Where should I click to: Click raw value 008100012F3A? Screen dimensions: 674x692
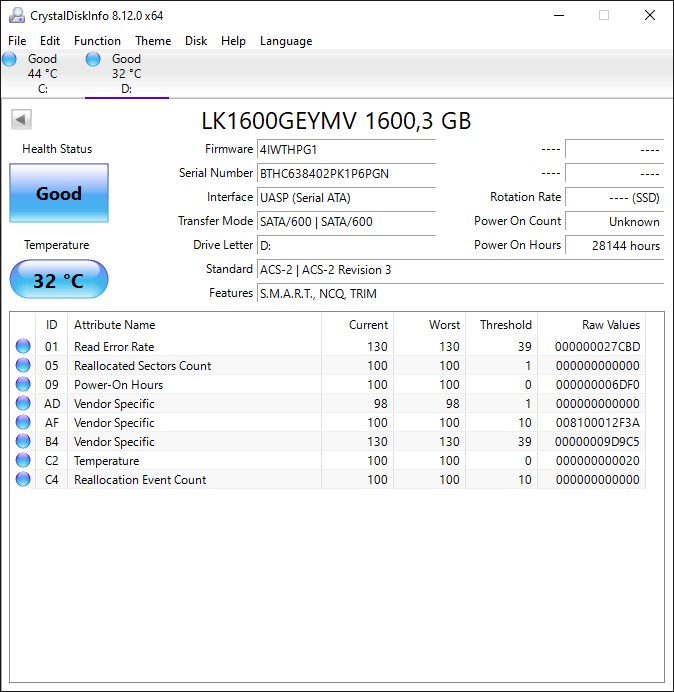click(597, 423)
